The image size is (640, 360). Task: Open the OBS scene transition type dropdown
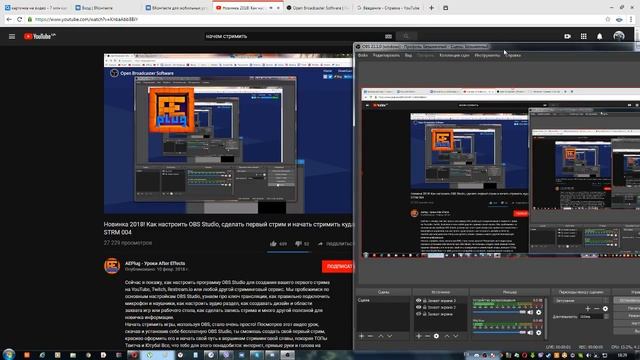point(580,300)
